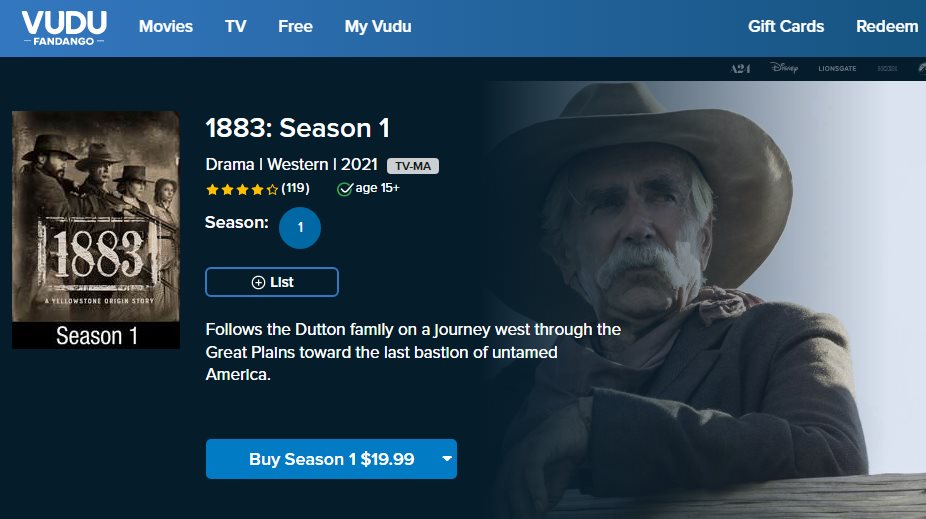Open the My Vudu menu
Screen dimensions: 926x519
pos(378,27)
